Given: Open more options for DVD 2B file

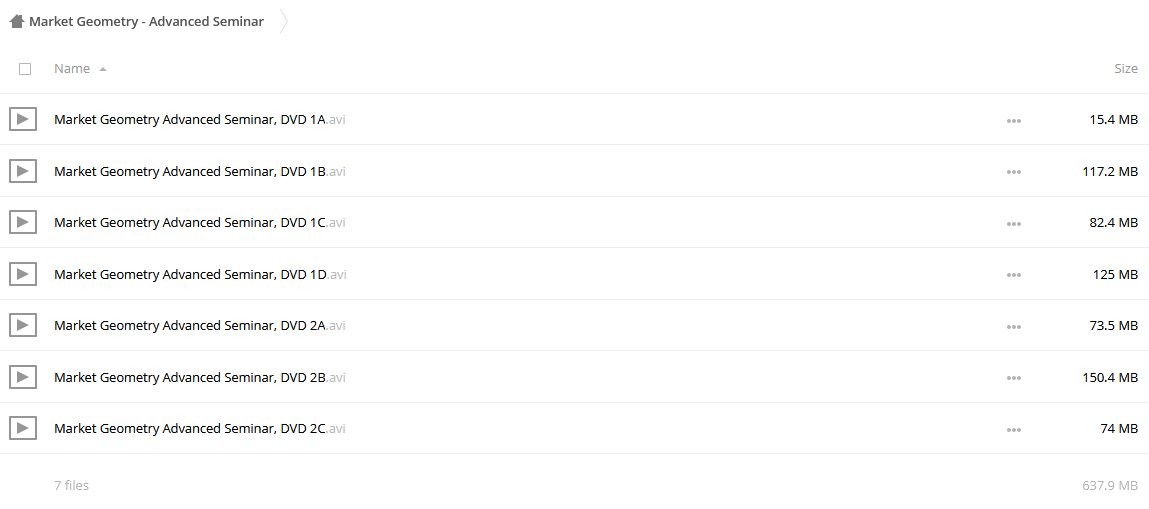Looking at the screenshot, I should coord(1013,378).
